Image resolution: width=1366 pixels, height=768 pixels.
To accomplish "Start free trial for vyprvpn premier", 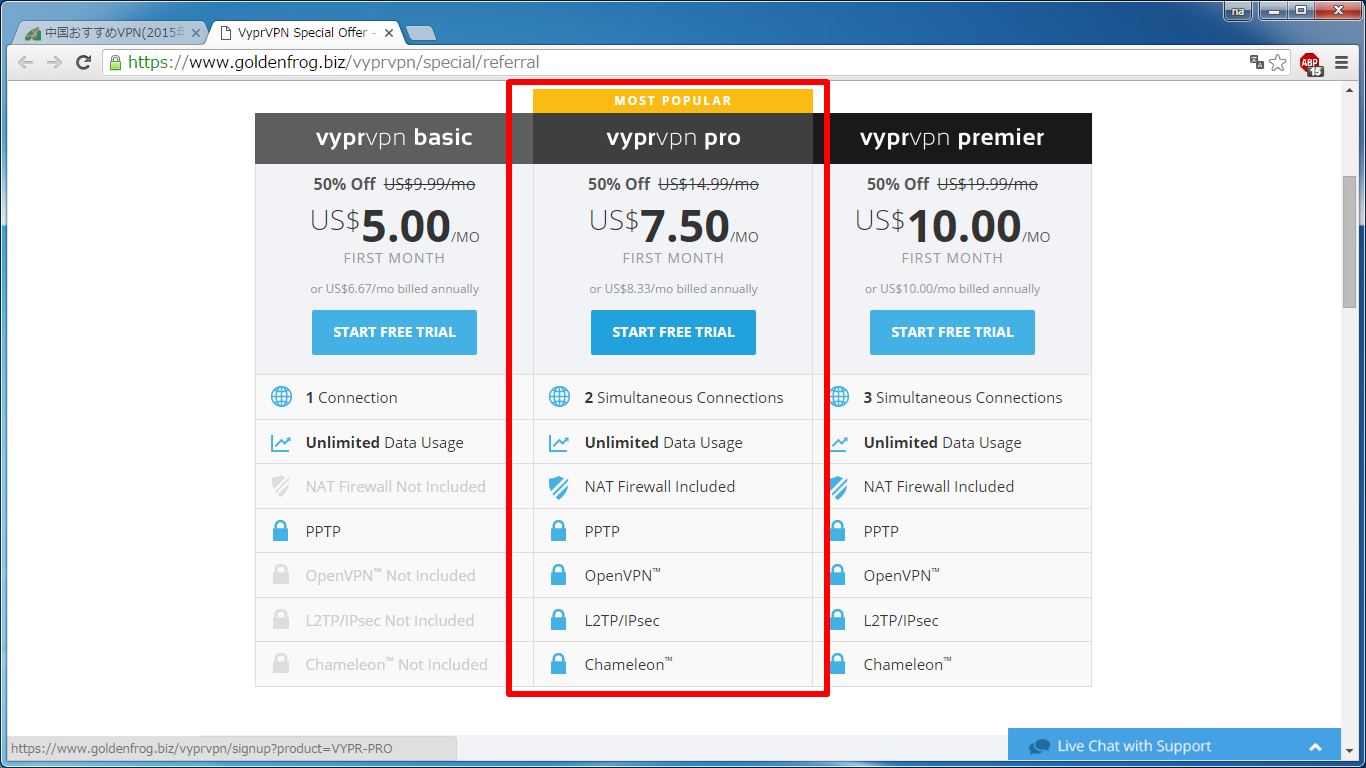I will 952,332.
